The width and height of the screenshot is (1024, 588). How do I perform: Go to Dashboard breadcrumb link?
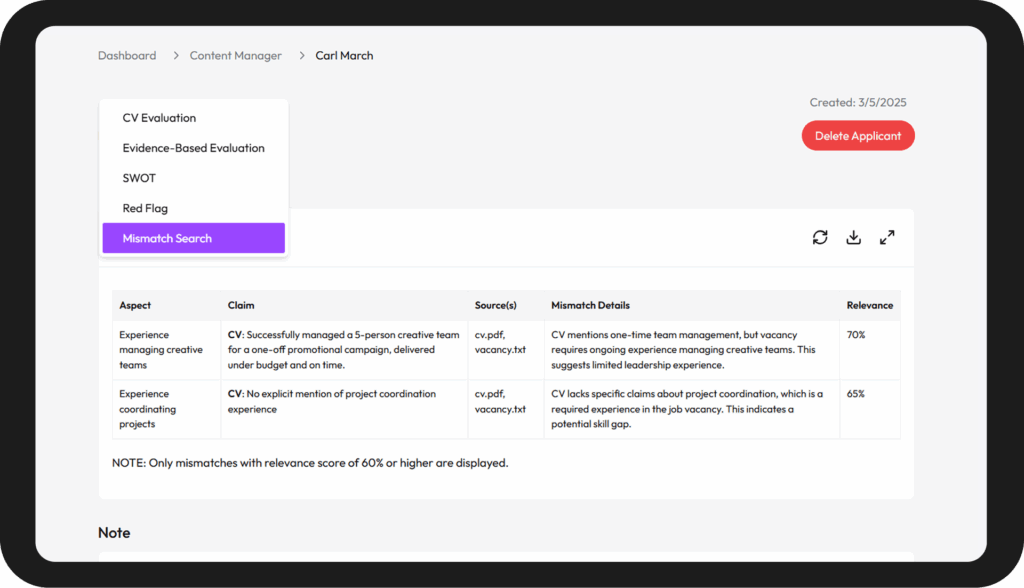127,56
